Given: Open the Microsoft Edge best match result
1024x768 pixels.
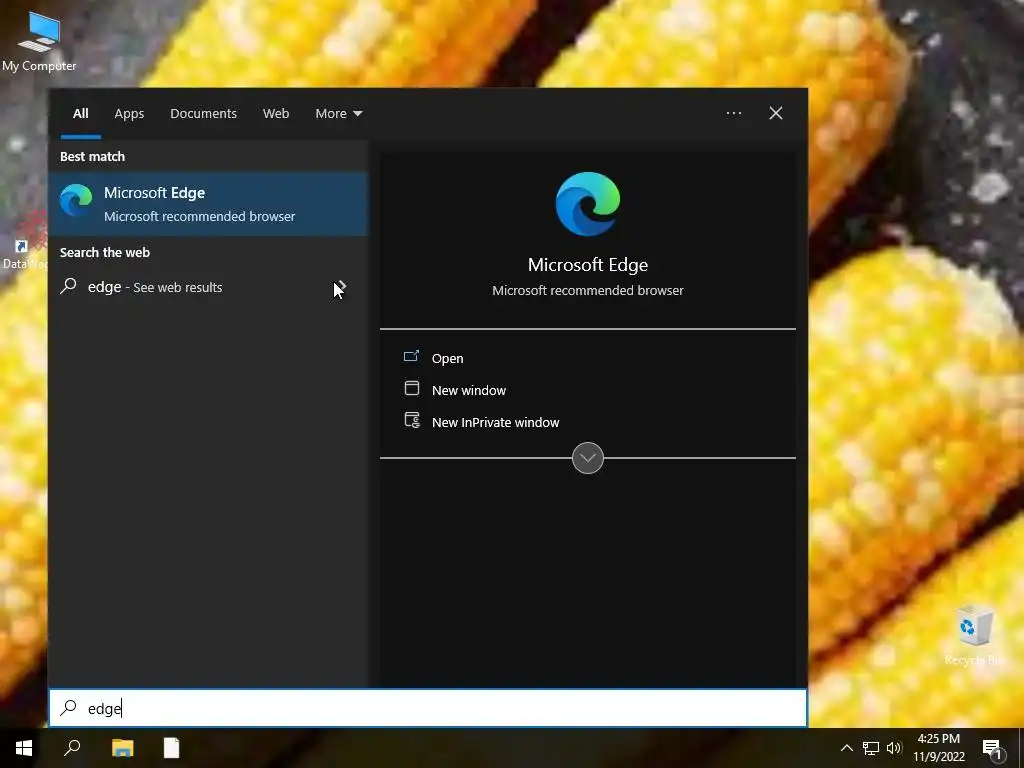Looking at the screenshot, I should (208, 204).
